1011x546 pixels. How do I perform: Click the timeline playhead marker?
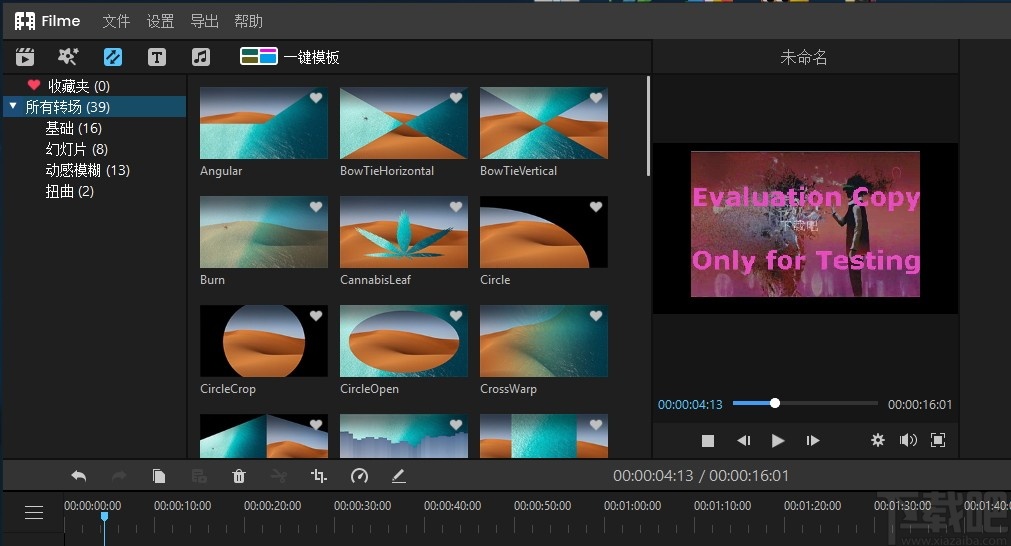104,516
